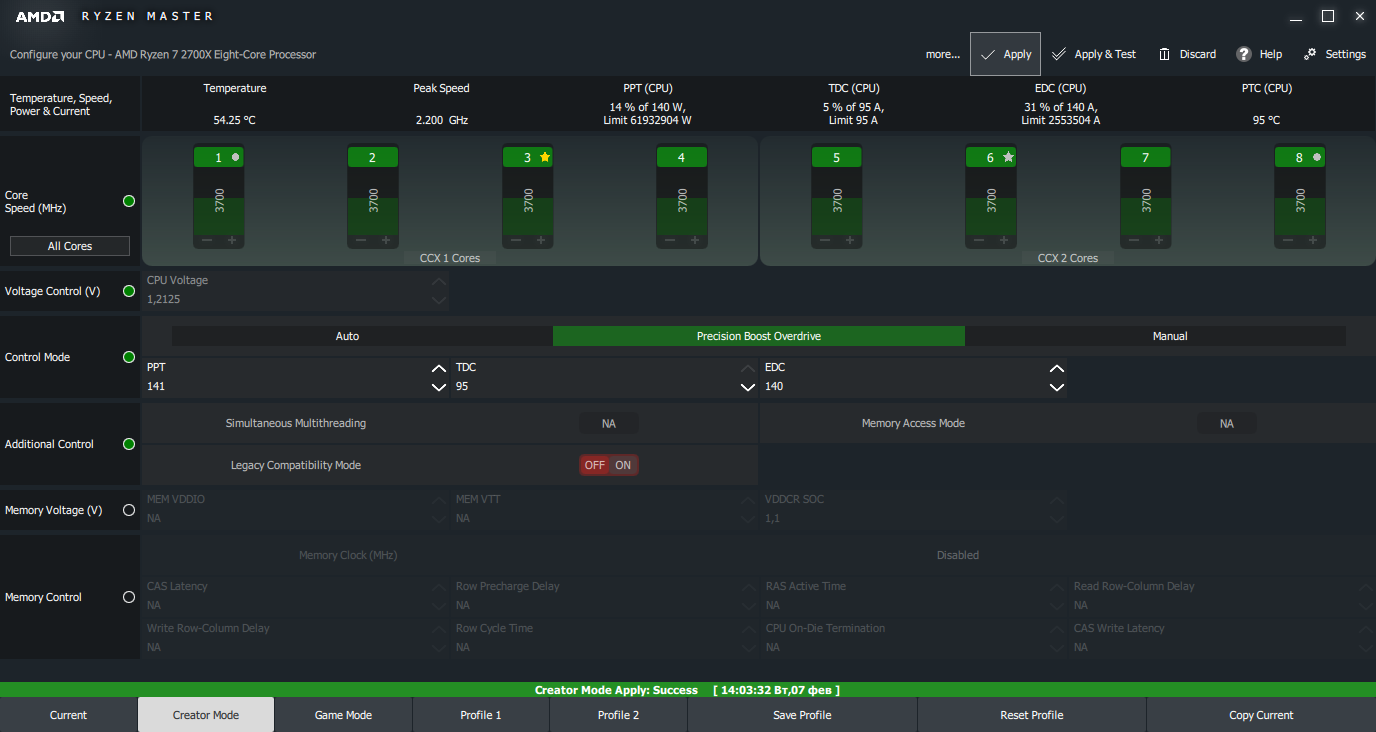The image size is (1376, 732).
Task: Toggle the Additional Control section indicator
Action: [128, 444]
